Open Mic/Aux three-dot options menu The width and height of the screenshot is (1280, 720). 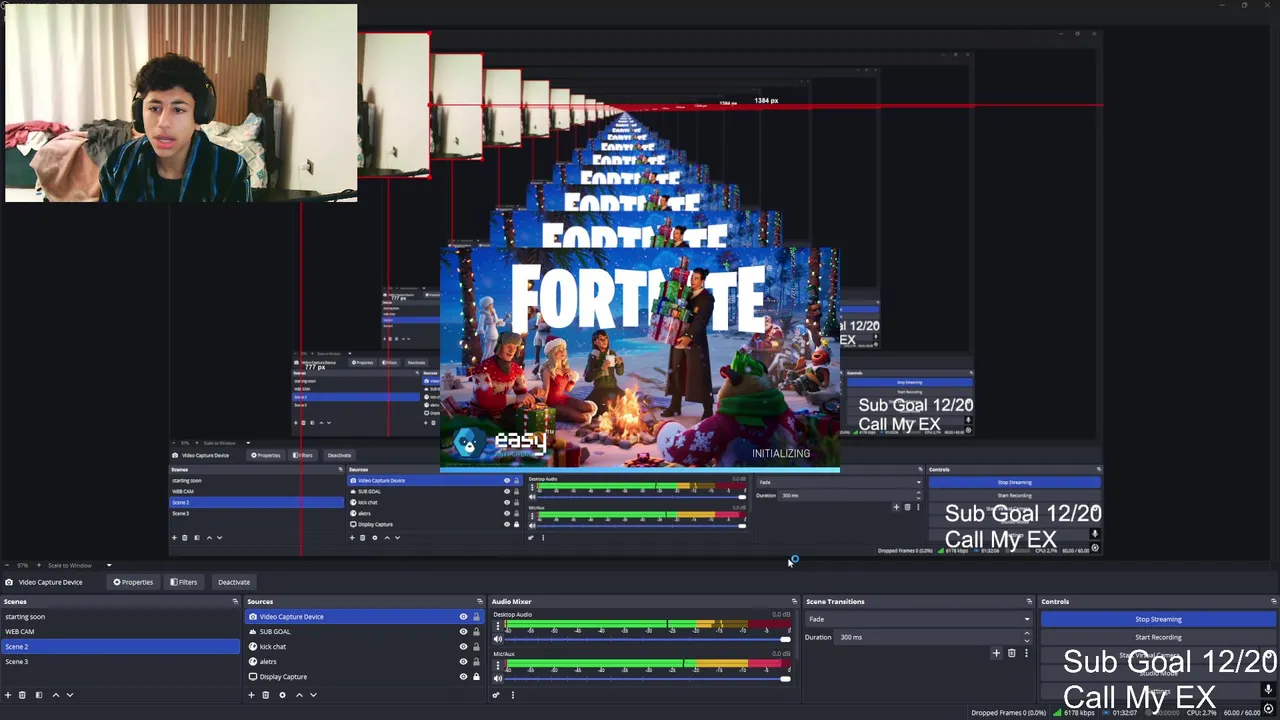(x=498, y=667)
